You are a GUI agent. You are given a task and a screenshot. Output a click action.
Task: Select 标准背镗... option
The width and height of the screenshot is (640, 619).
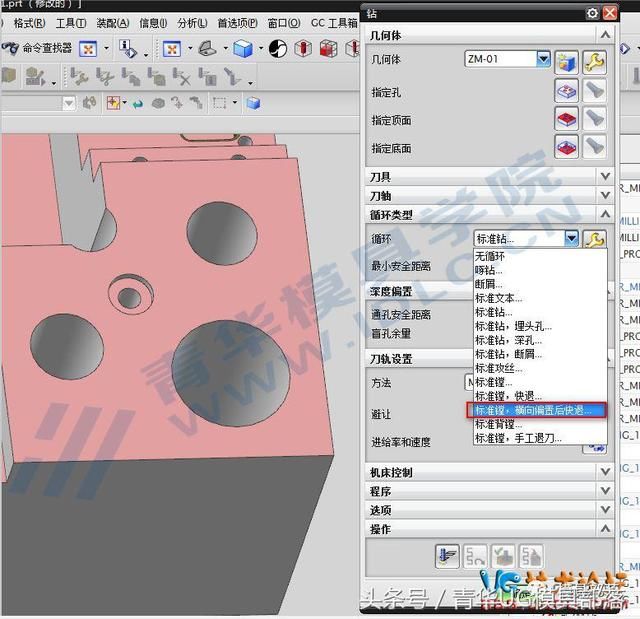point(540,424)
